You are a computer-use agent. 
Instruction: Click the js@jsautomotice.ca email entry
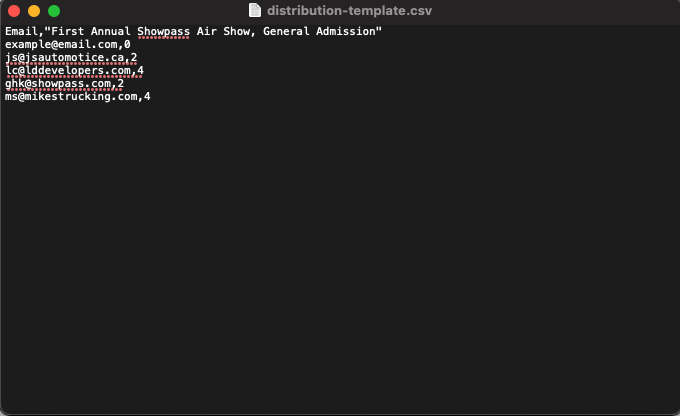coord(65,57)
